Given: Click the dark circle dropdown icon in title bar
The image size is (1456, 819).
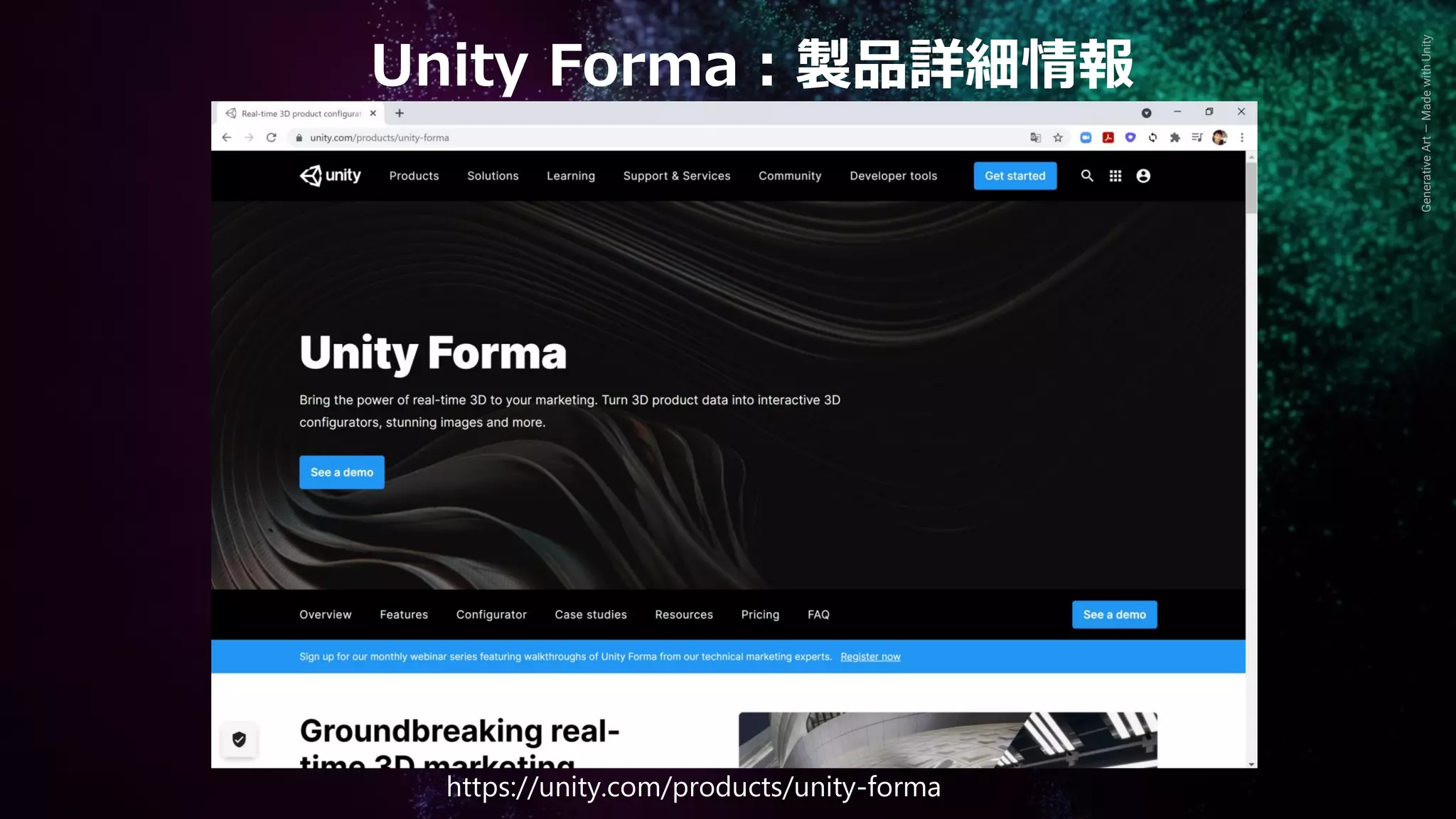Looking at the screenshot, I should point(1146,113).
